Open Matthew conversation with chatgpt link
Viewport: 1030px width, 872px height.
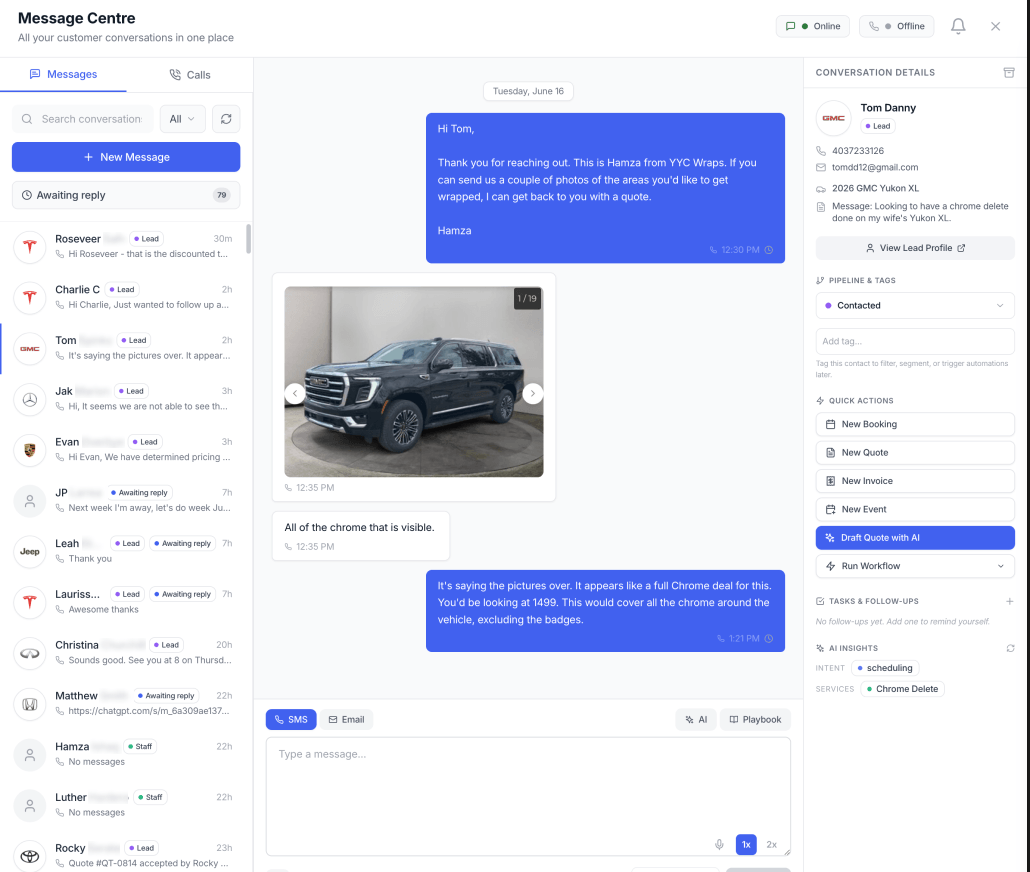point(126,703)
